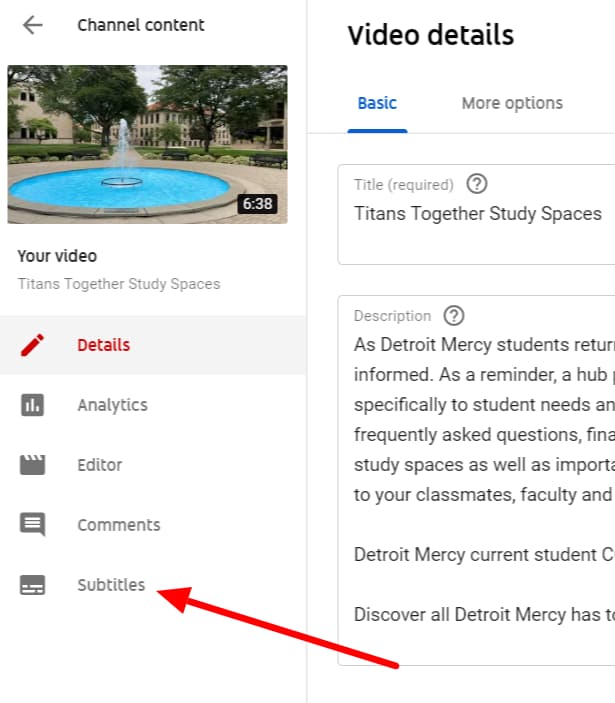Click the Title (required) label

pyautogui.click(x=404, y=184)
